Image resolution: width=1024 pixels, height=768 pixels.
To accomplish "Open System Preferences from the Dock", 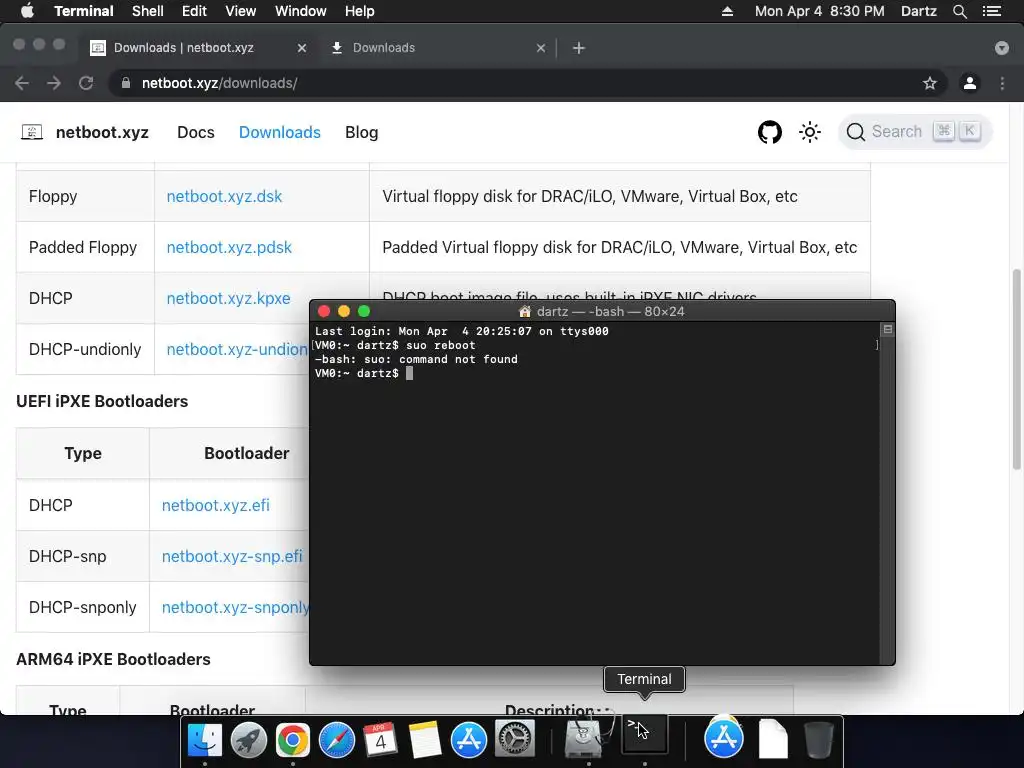I will [515, 740].
